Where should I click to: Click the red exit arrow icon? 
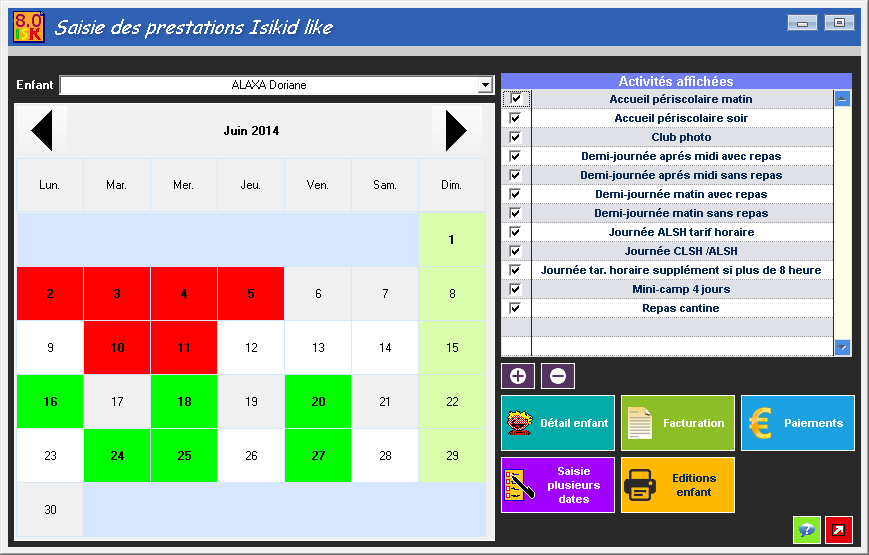(840, 530)
